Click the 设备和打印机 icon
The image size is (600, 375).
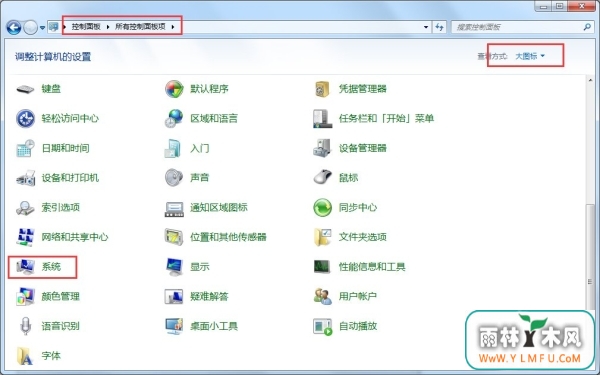pyautogui.click(x=25, y=178)
